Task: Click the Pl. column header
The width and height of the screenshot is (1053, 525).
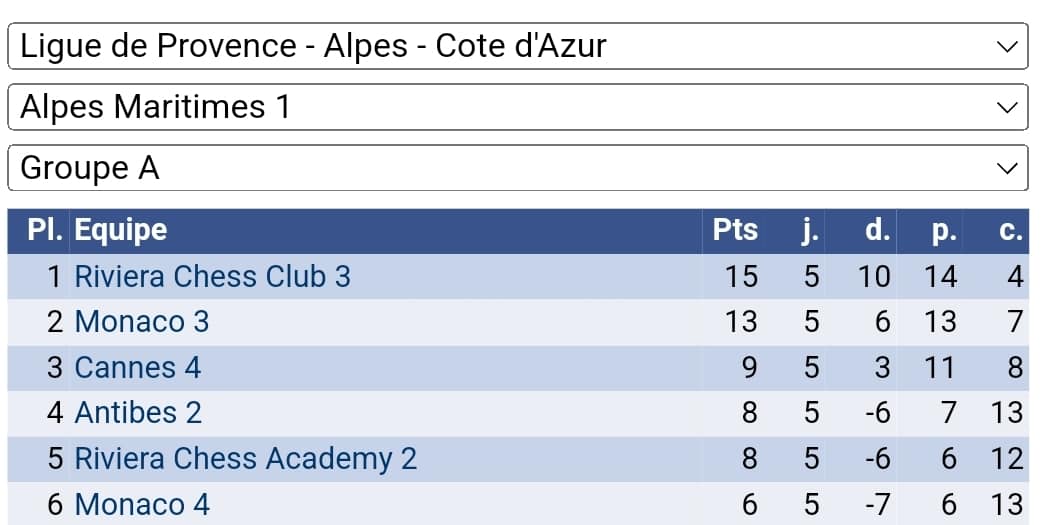Action: [x=45, y=230]
